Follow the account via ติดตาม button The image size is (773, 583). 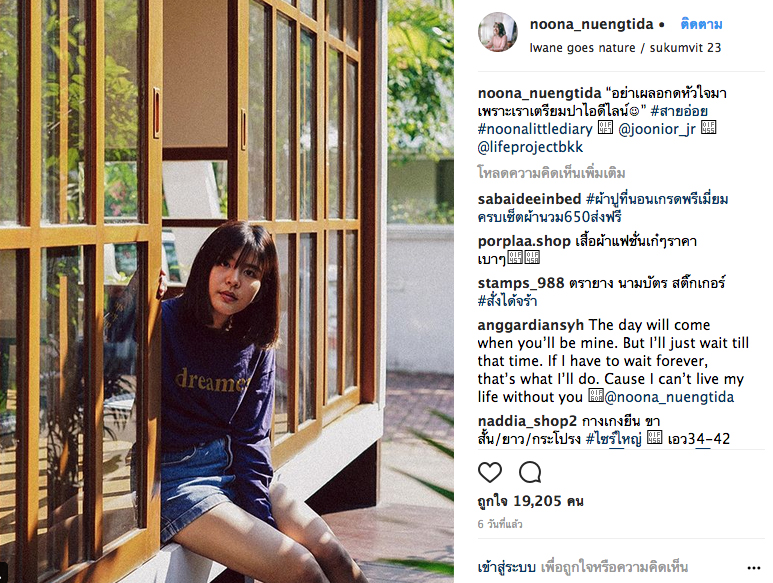click(x=701, y=24)
